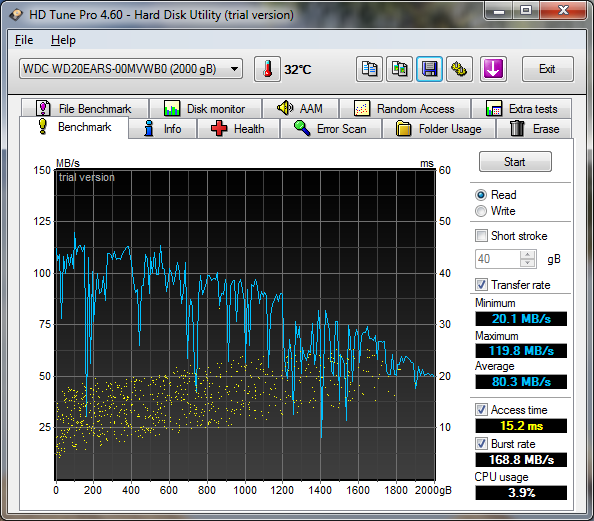Enable the Short stroke checkbox
Viewport: 594px width, 521px height.
pyautogui.click(x=481, y=236)
